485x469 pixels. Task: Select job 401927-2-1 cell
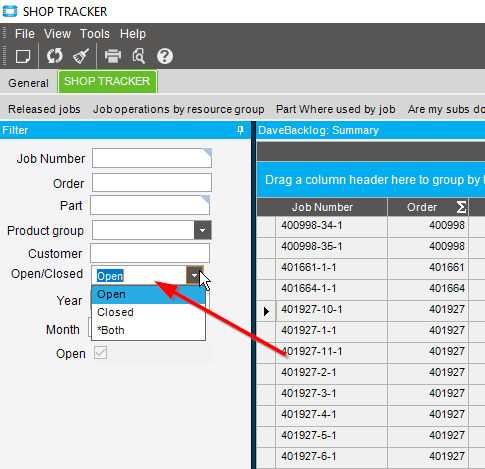click(331, 373)
